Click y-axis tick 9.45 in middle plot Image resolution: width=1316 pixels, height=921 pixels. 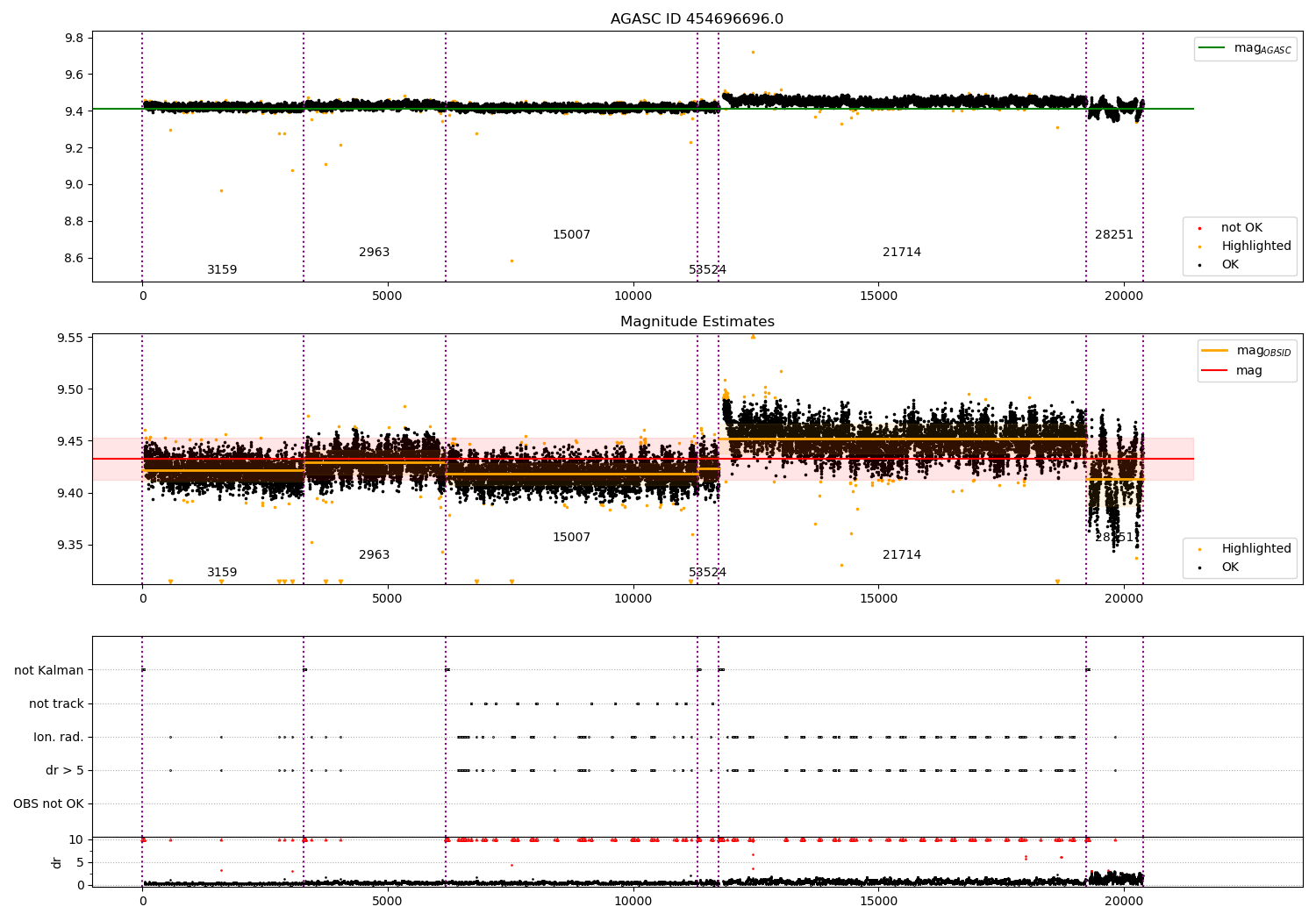70,441
